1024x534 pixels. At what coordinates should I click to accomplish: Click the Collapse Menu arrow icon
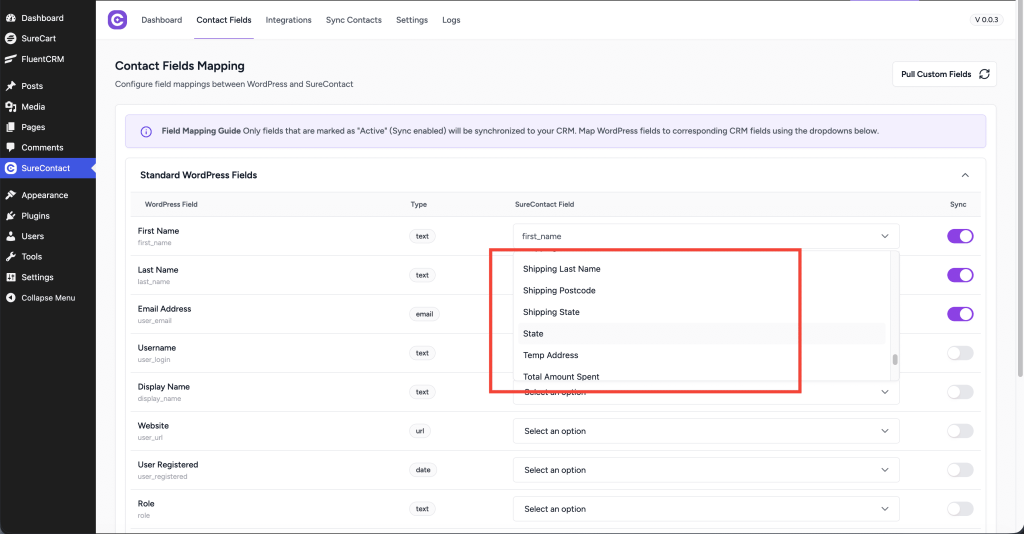10,298
